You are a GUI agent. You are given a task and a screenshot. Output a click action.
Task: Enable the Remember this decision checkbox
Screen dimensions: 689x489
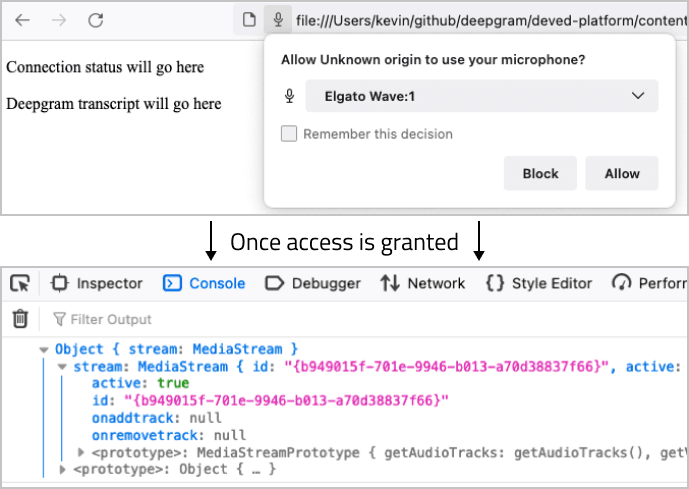point(289,134)
